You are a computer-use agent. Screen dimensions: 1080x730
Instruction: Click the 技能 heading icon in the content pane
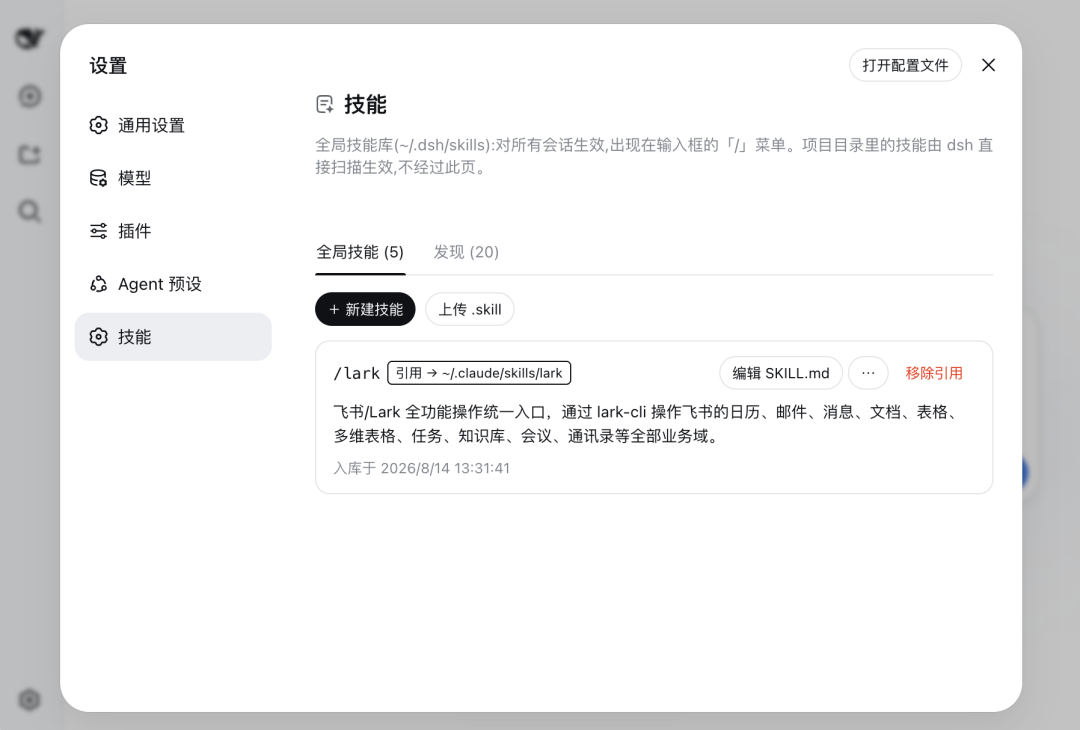[325, 105]
